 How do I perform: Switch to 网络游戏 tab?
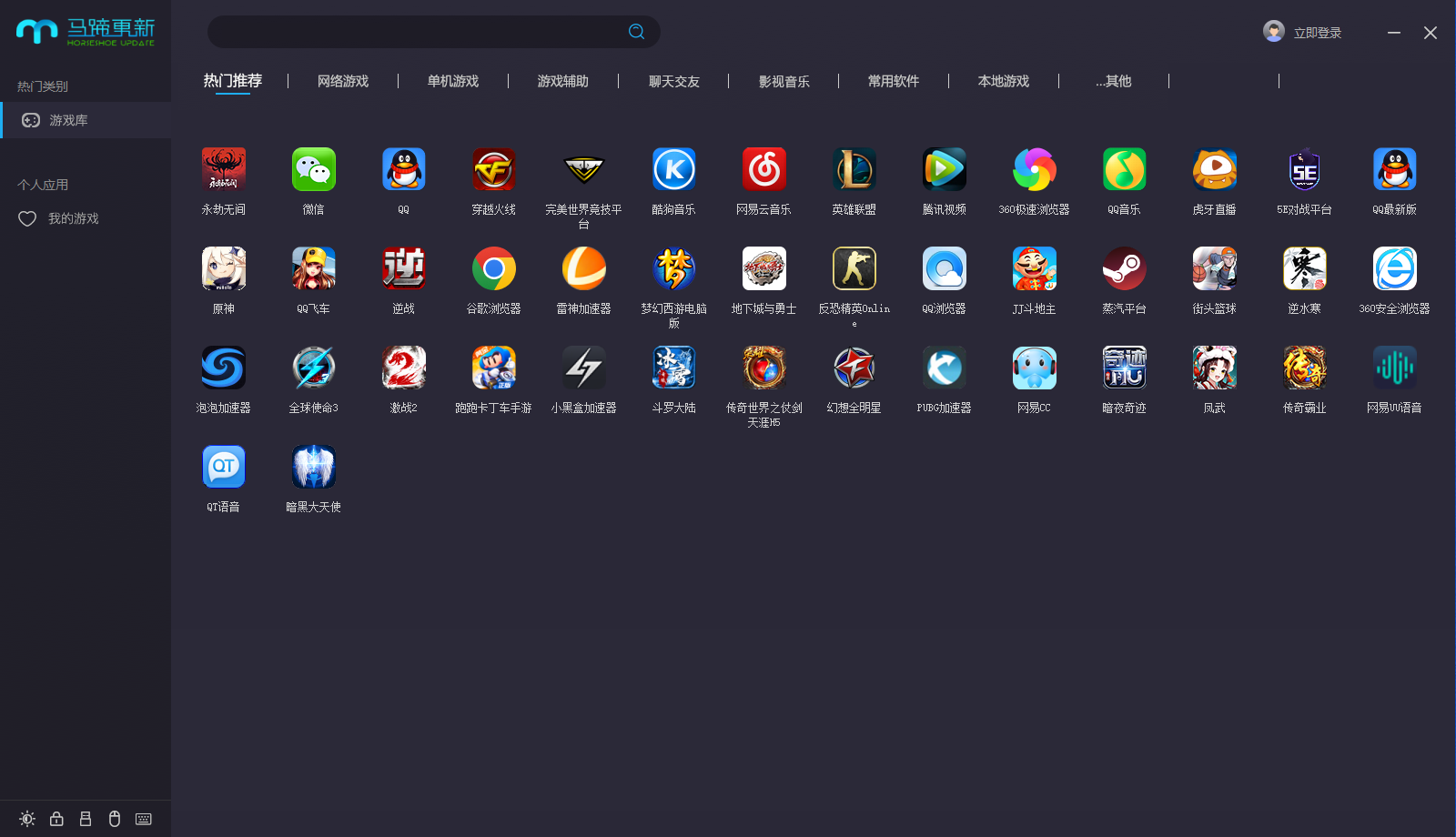click(343, 82)
